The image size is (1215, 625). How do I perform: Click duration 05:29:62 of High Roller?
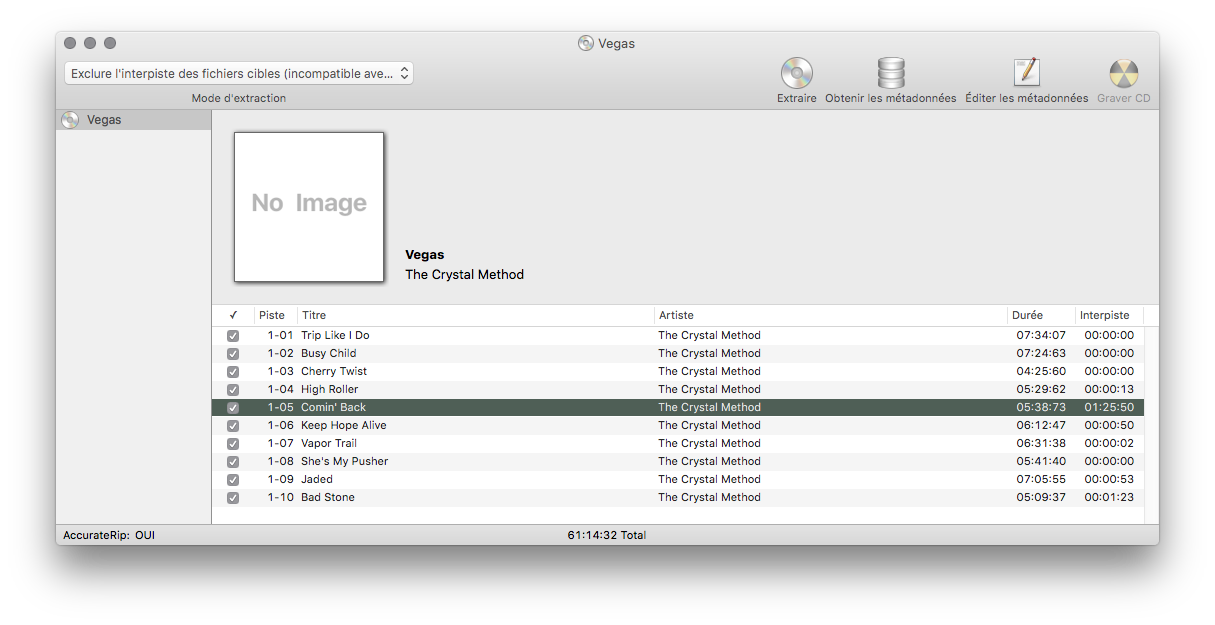1041,390
